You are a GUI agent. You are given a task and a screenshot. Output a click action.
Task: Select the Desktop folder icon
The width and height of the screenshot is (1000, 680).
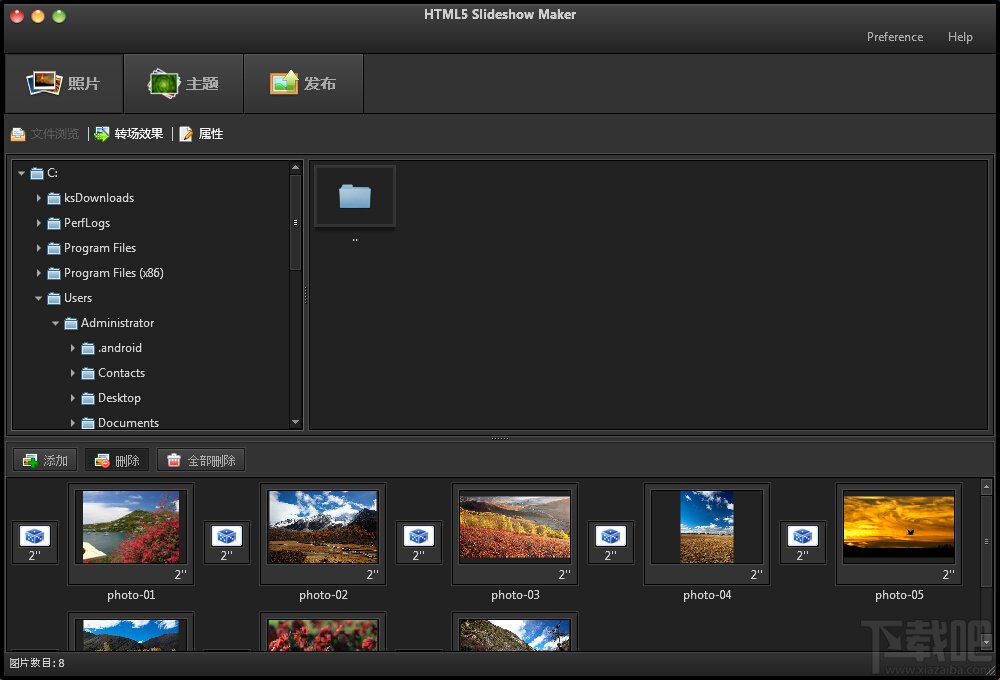tap(88, 398)
